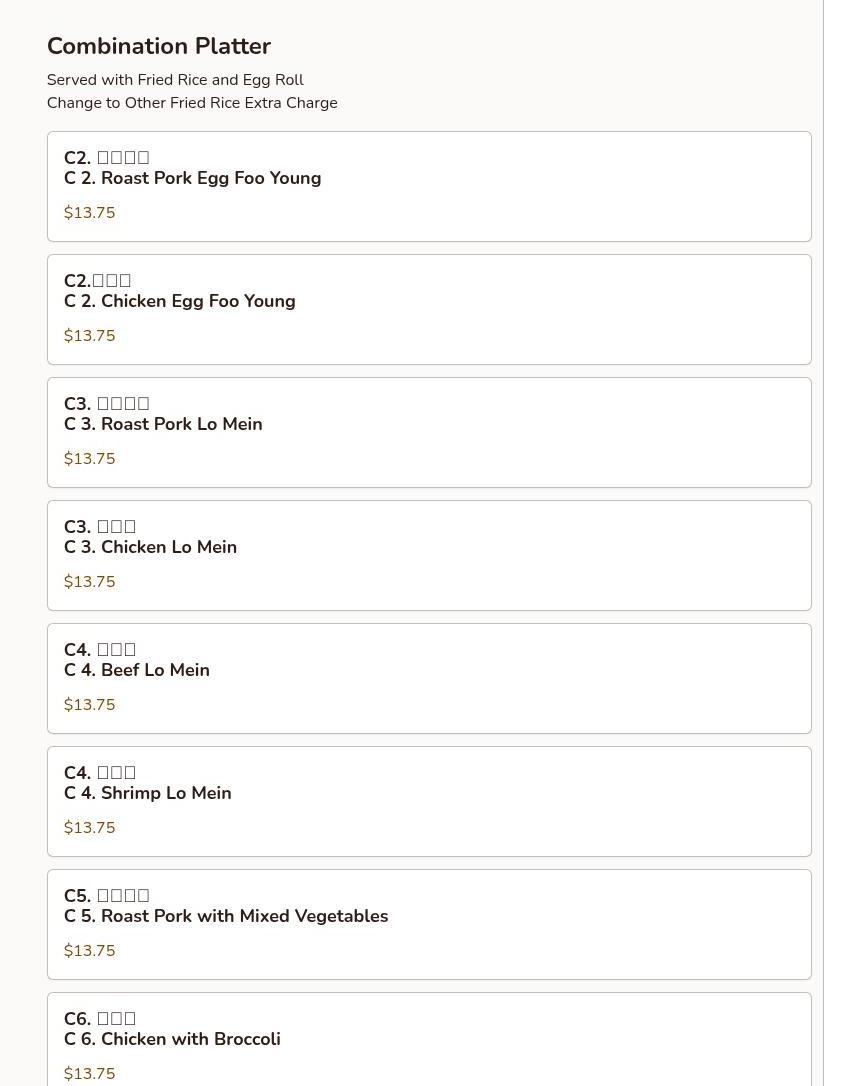Click the $13.75 price under Chicken Lo Mein

pyautogui.click(x=89, y=582)
